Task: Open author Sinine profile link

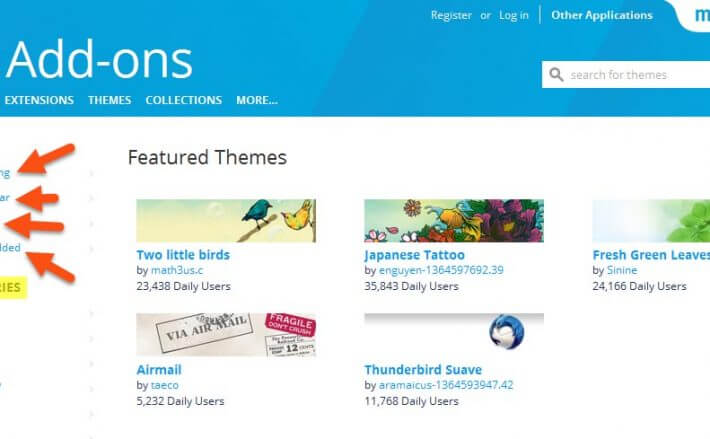Action: pos(622,270)
